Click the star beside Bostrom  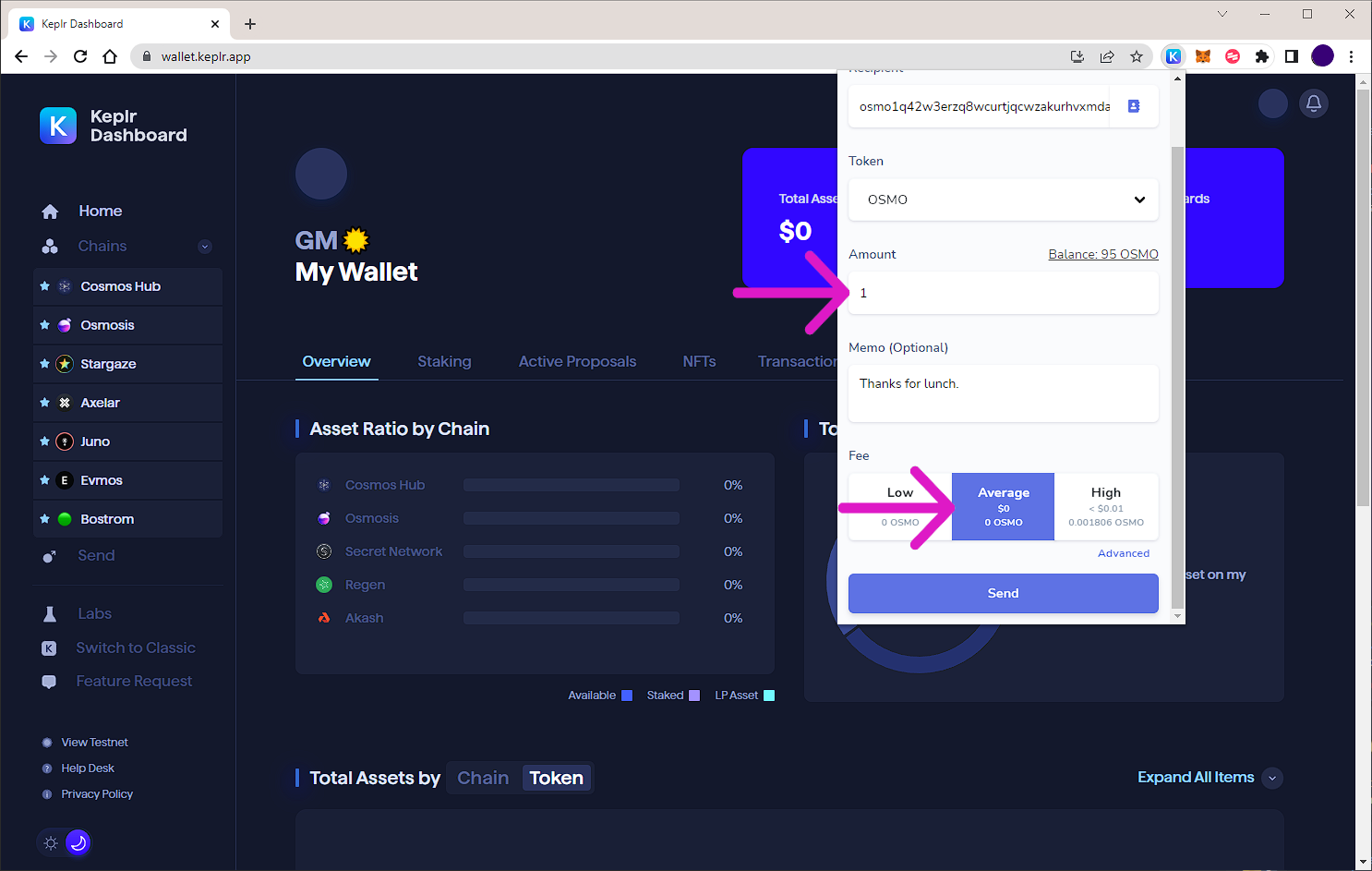click(44, 519)
